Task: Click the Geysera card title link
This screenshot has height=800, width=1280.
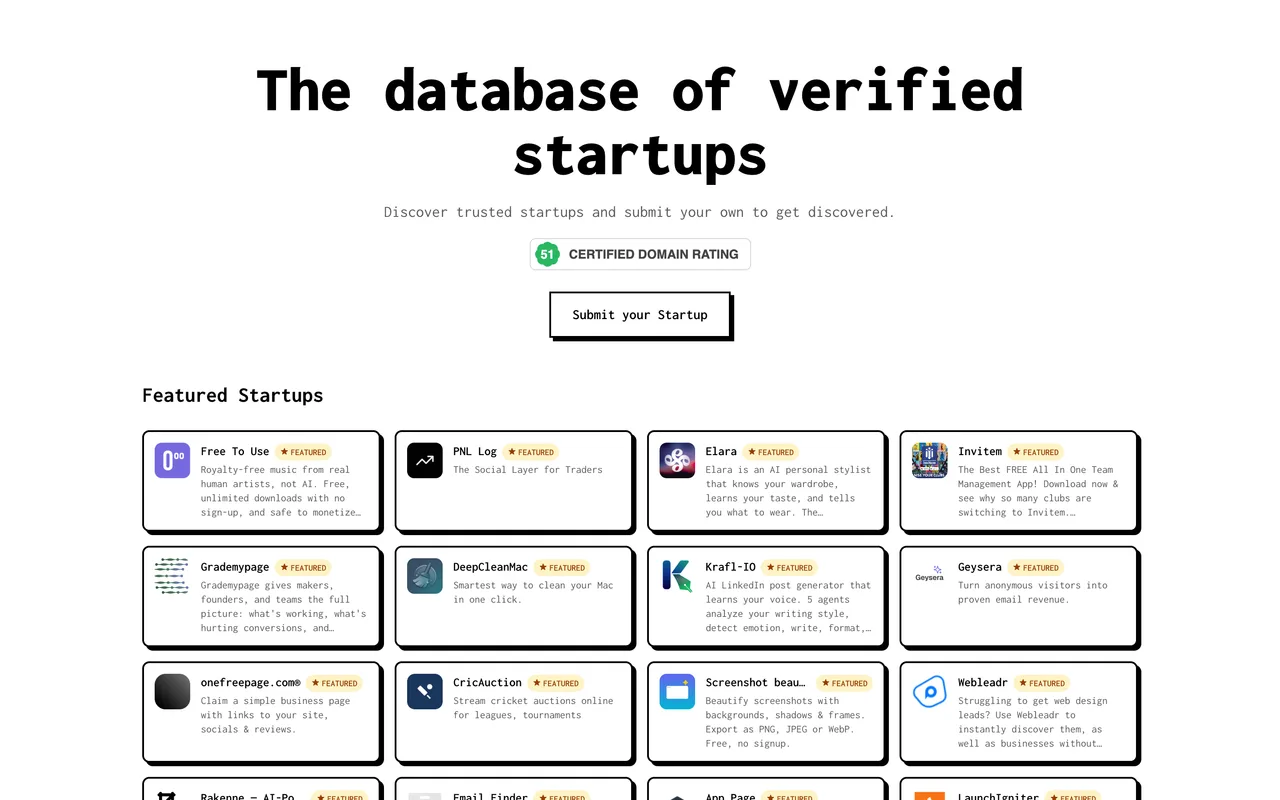Action: pos(980,567)
